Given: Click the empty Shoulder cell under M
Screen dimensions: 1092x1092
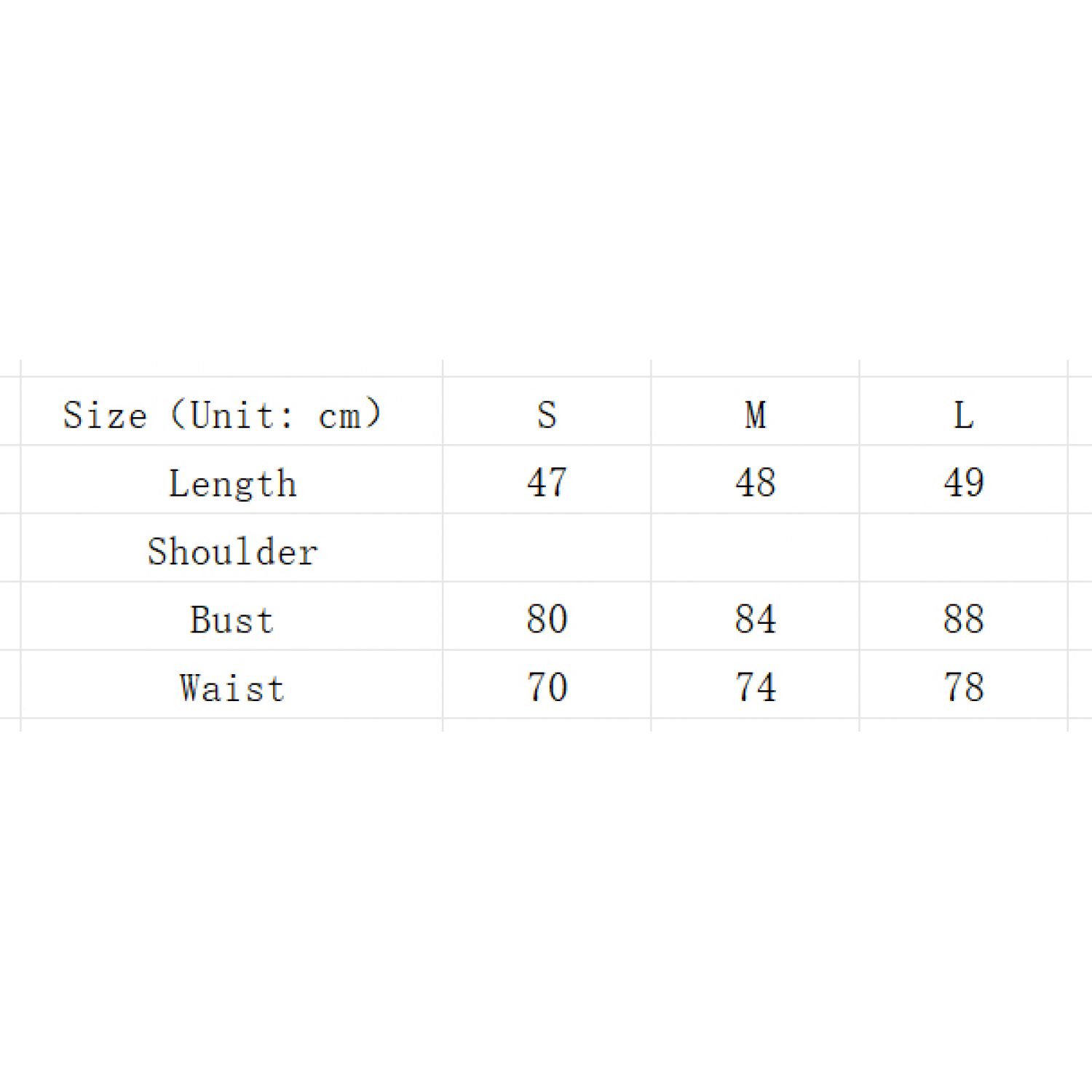Looking at the screenshot, I should [x=755, y=548].
